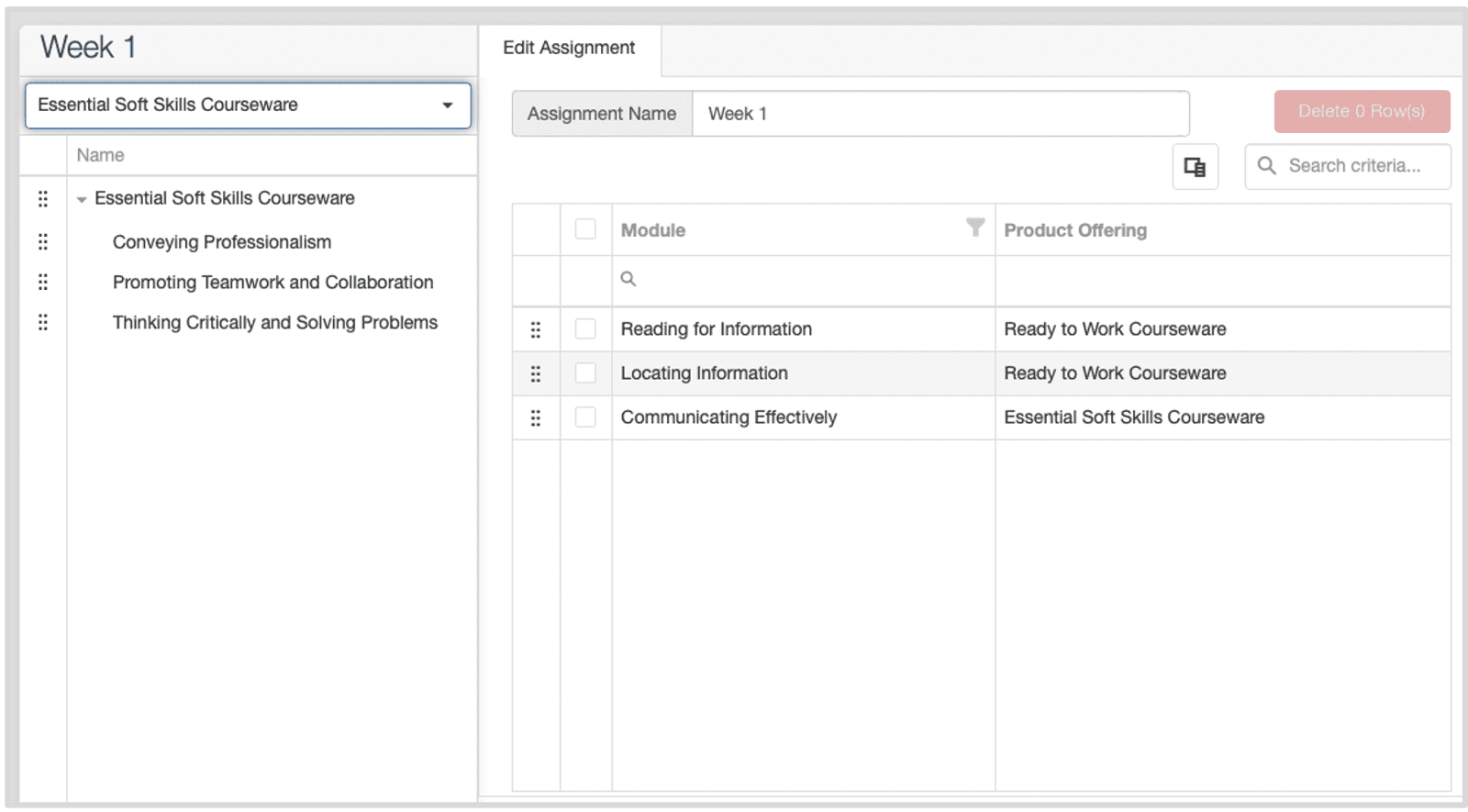Viewport: 1468px width, 812px height.
Task: Click the Assignment Name text field
Action: tap(940, 114)
